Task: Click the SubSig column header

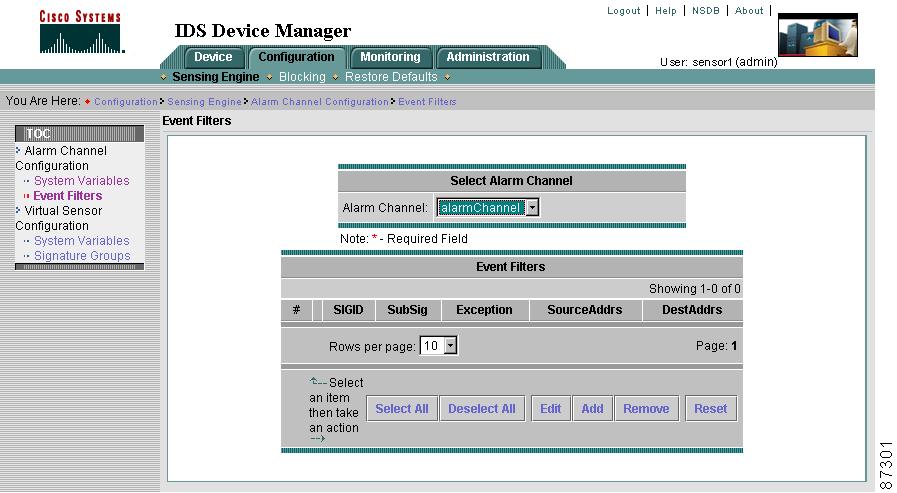Action: (x=407, y=310)
